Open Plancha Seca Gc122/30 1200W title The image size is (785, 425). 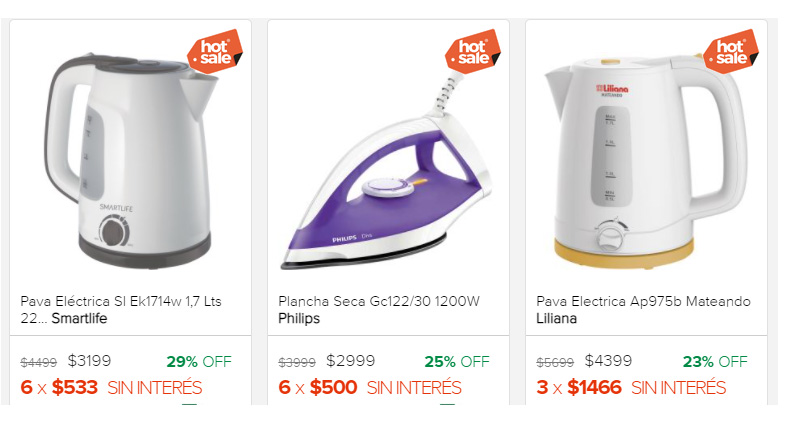379,301
